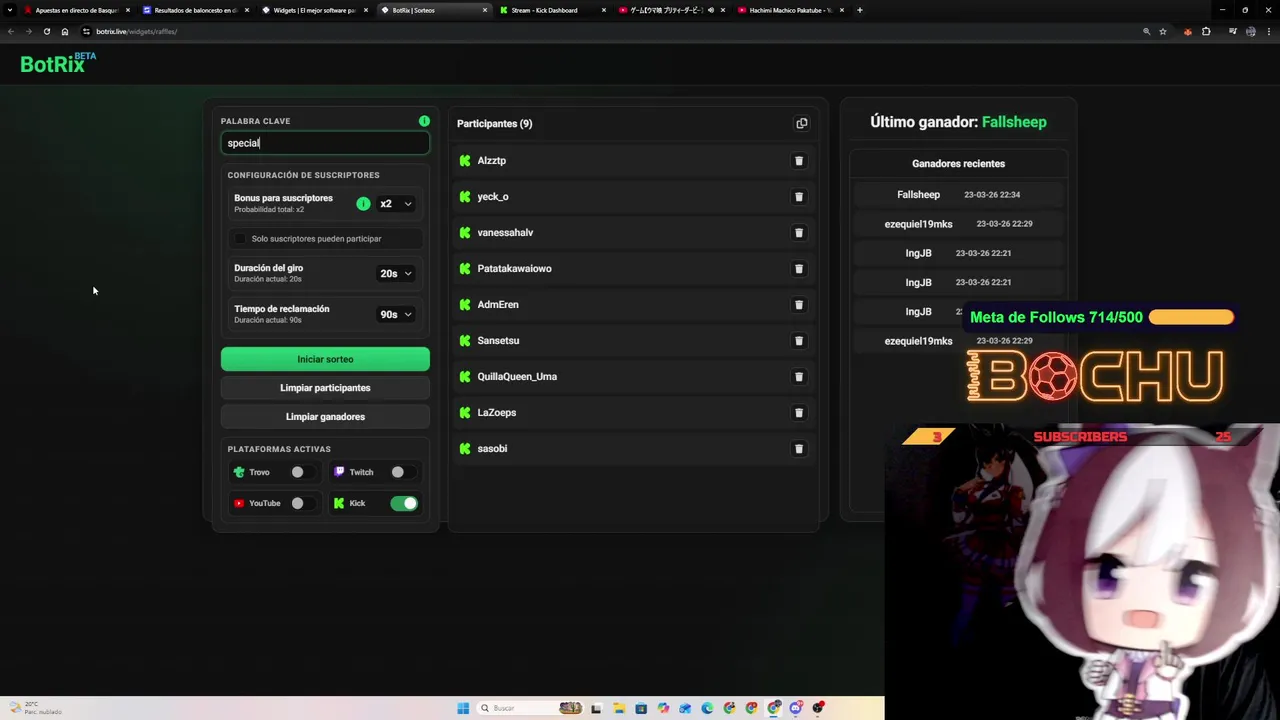
Task: Switch to Apuestas en directo tab
Action: tap(78, 10)
